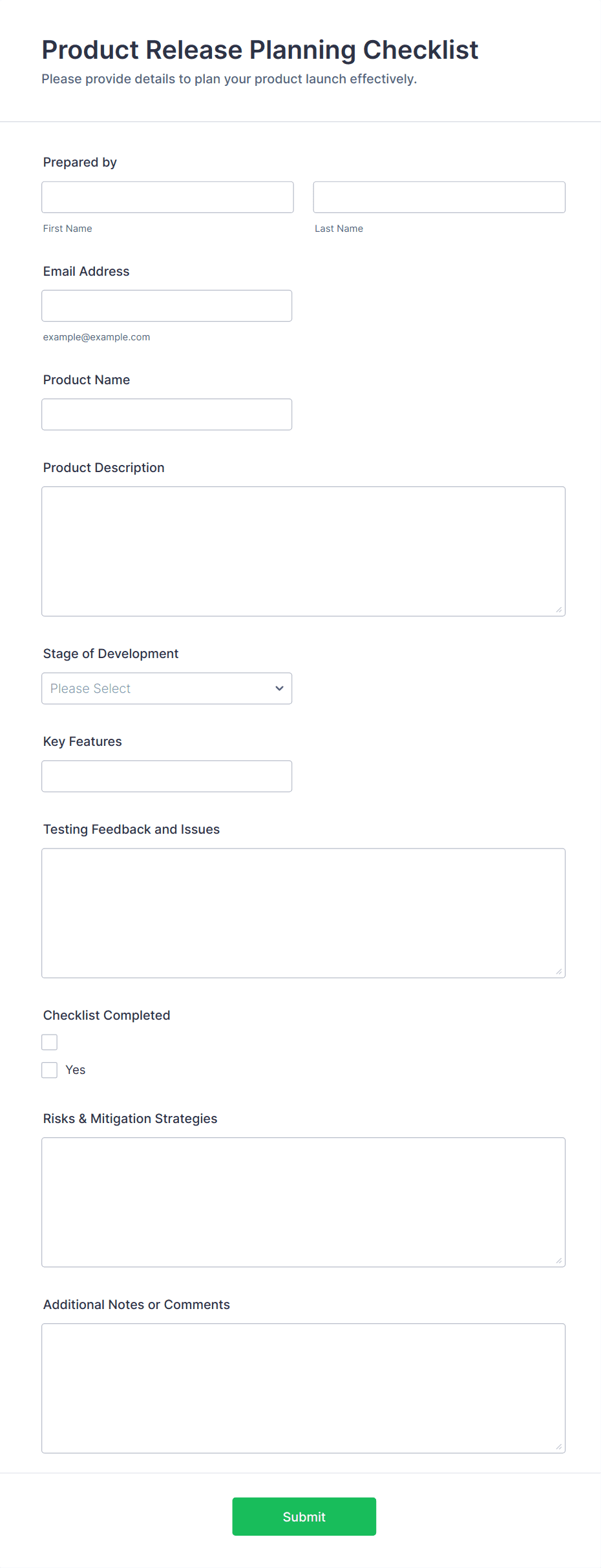Image resolution: width=601 pixels, height=1568 pixels.
Task: Click the Email Address field label
Action: coord(86,271)
